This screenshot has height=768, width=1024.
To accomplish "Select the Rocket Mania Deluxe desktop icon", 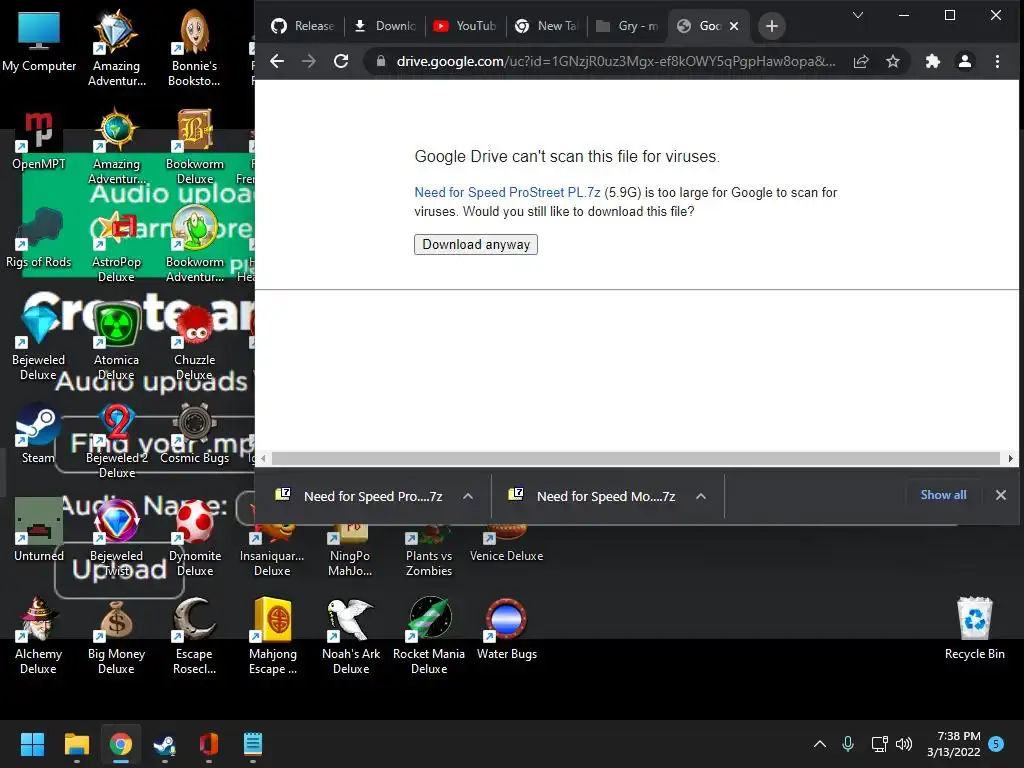I will (429, 637).
